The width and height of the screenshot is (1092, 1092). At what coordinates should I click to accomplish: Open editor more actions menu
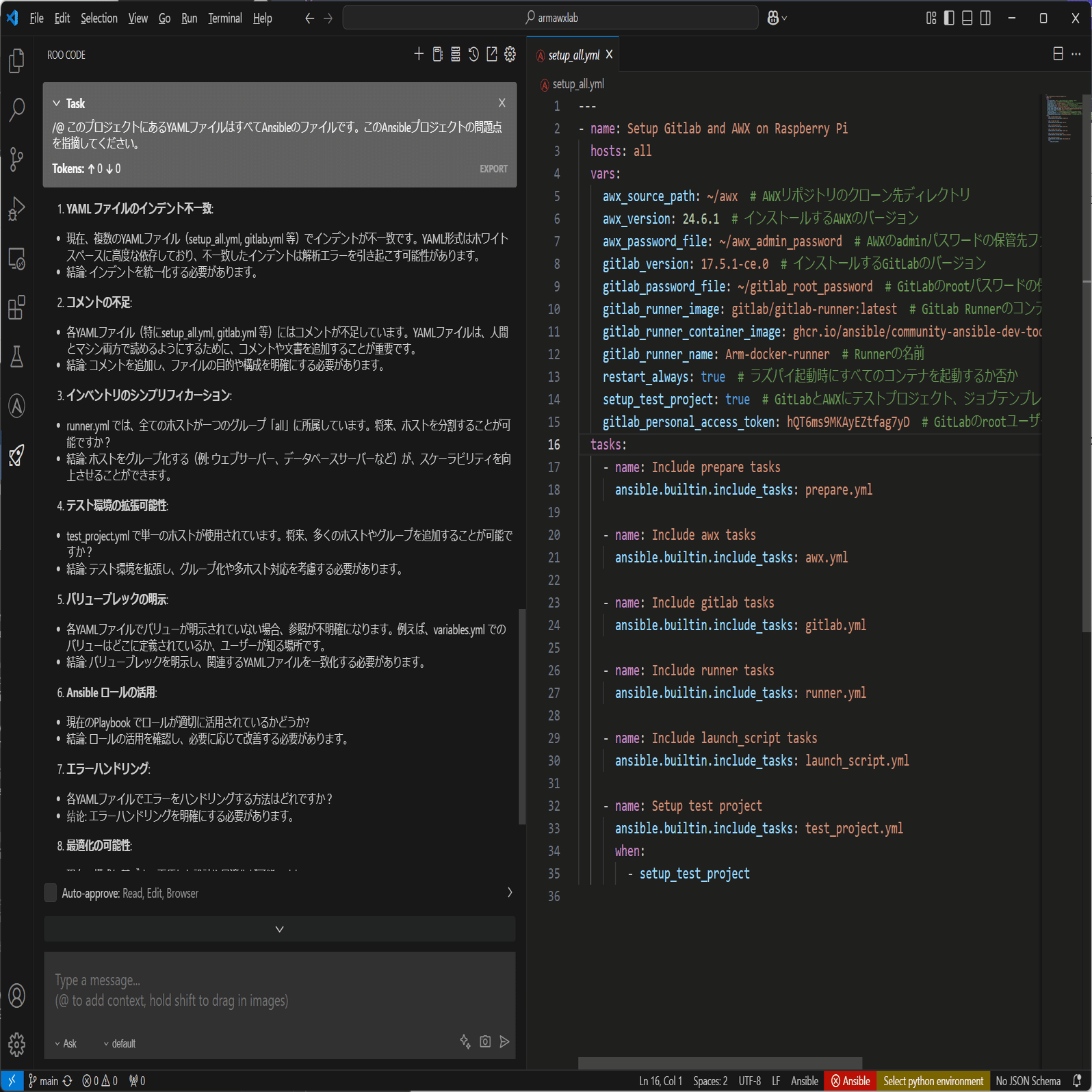pyautogui.click(x=1076, y=54)
